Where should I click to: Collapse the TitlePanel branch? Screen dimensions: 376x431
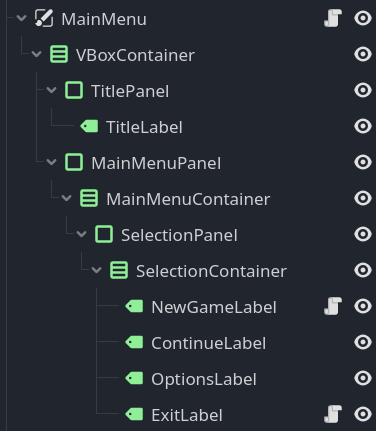pyautogui.click(x=51, y=90)
